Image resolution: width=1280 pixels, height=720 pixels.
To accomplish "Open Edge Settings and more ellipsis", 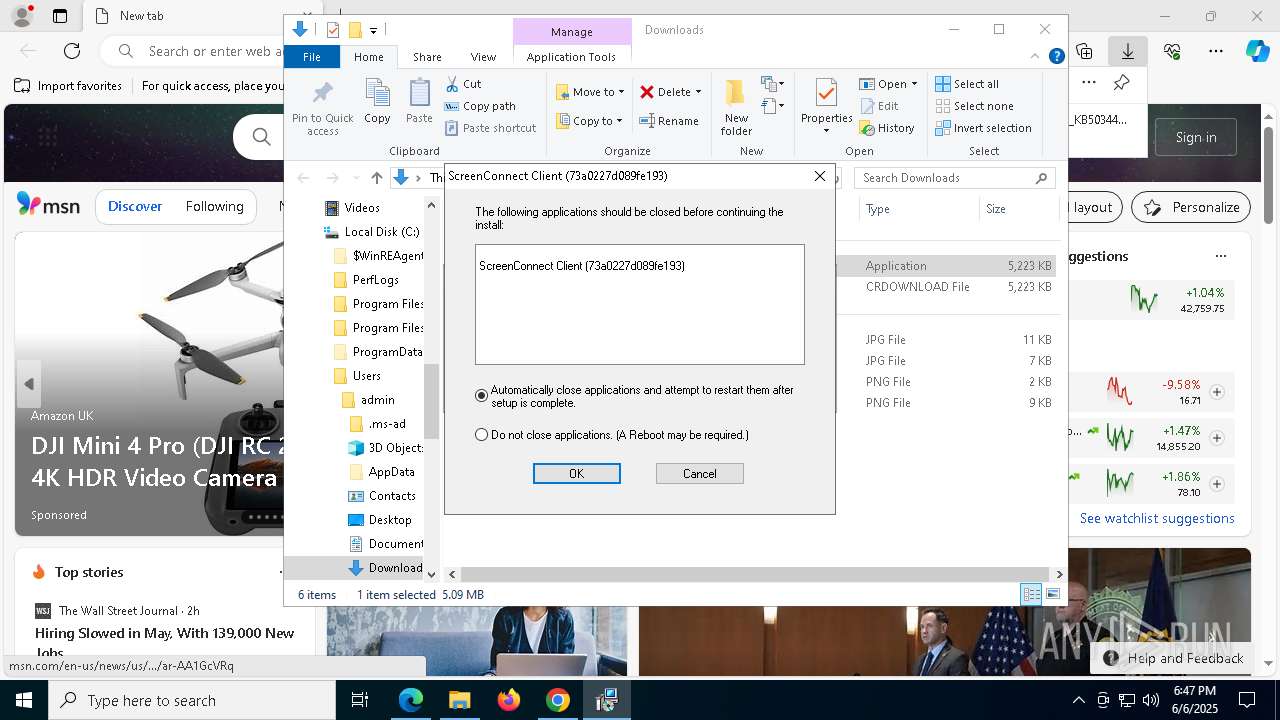I will click(1216, 51).
